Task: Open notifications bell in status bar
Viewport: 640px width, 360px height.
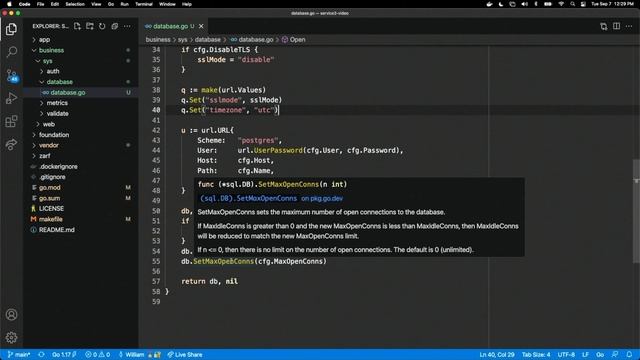Action: pyautogui.click(x=629, y=355)
